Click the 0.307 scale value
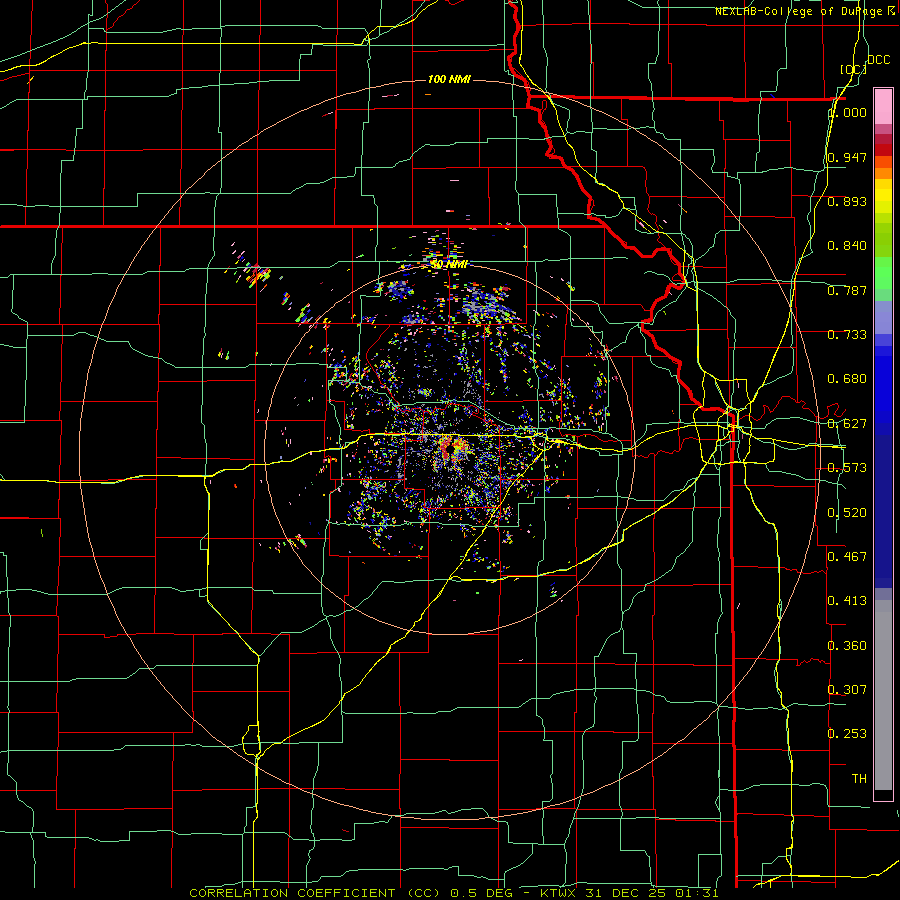 [847, 690]
